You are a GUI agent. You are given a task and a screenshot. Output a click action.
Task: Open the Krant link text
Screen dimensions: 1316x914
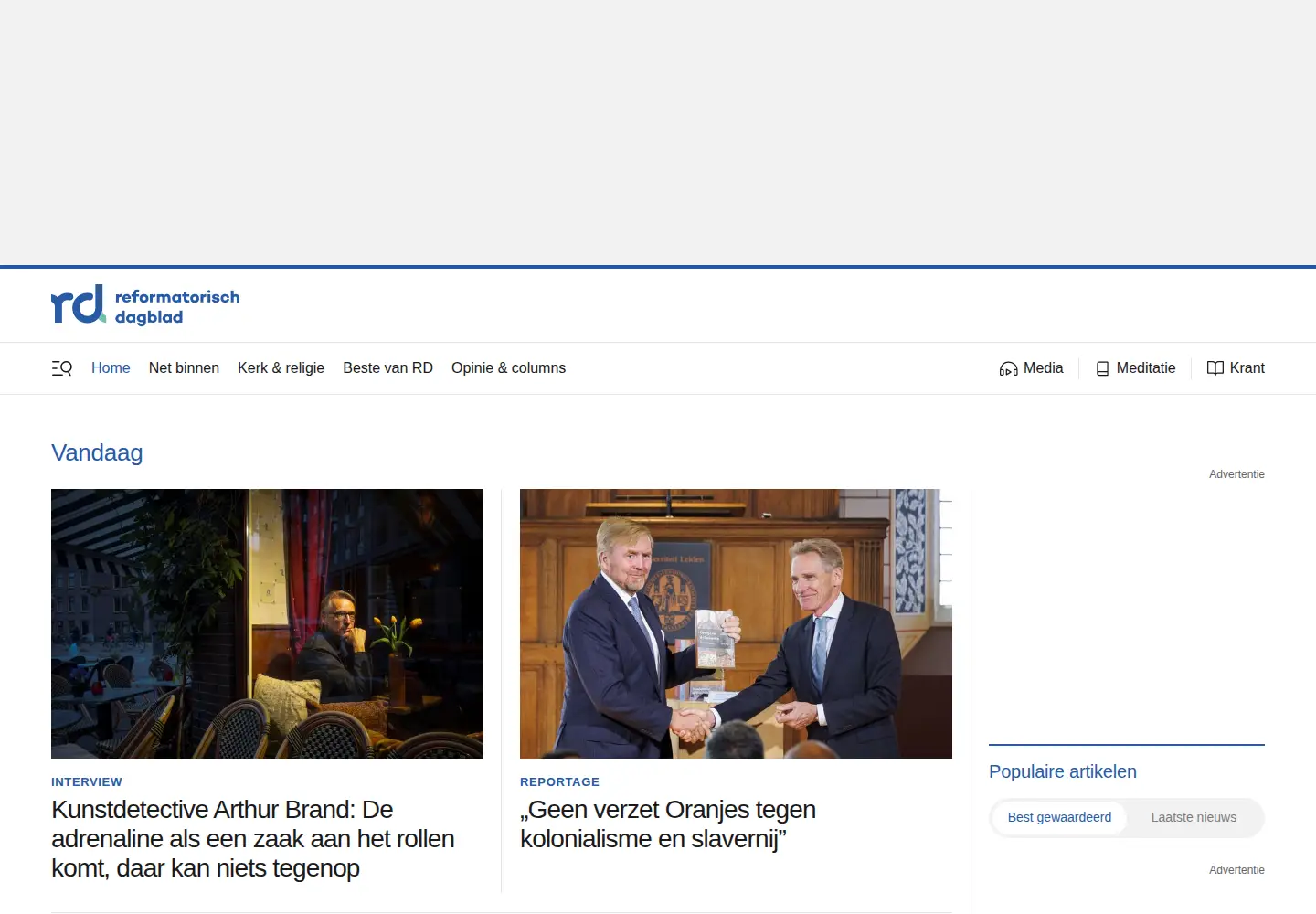pyautogui.click(x=1247, y=368)
